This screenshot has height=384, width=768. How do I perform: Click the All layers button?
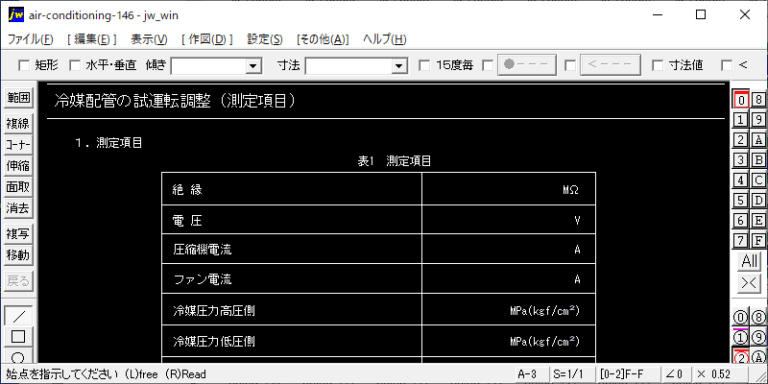[749, 262]
